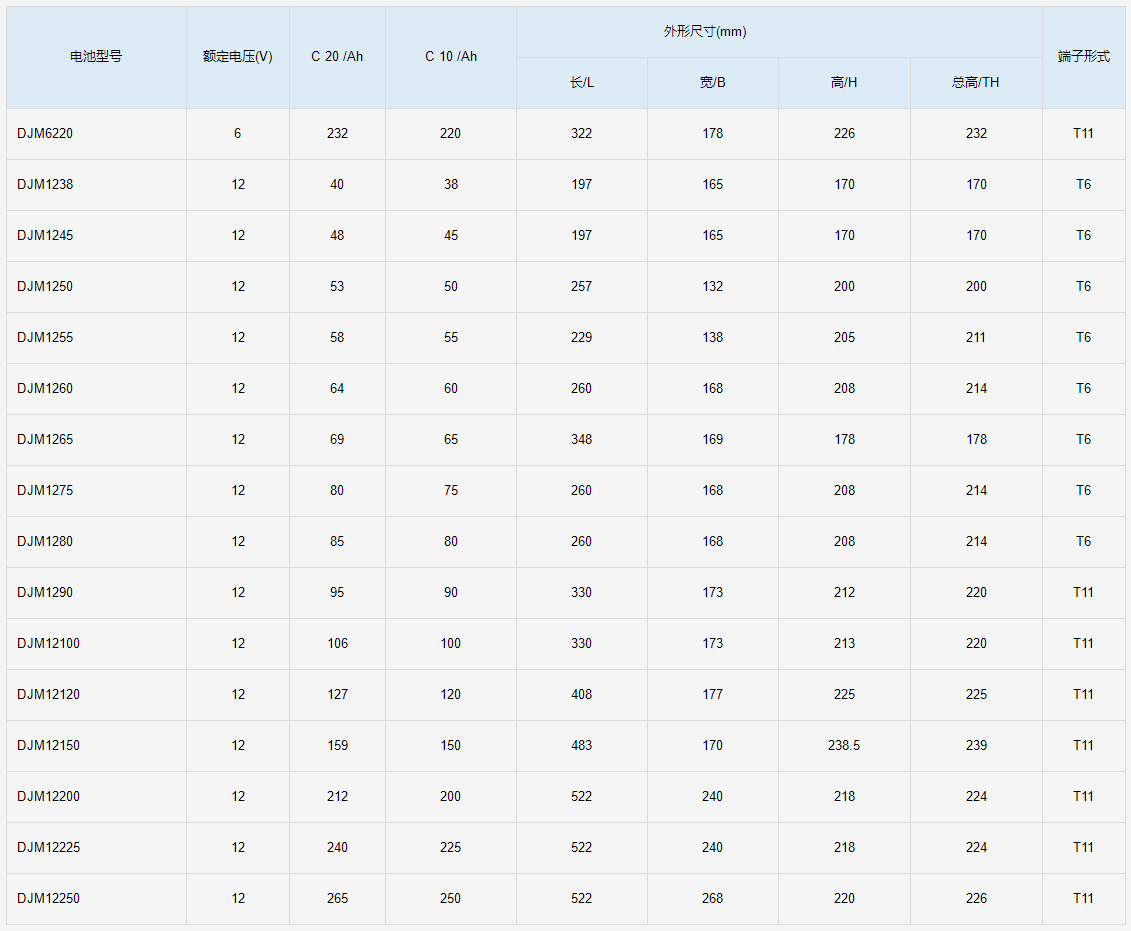The image size is (1131, 931).
Task: Click length 257 in DJM1250 row
Action: tap(581, 287)
